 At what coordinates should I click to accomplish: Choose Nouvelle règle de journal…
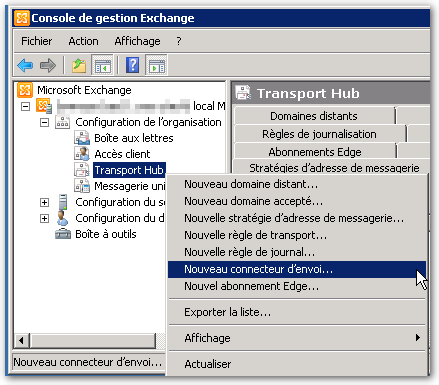[297, 252]
